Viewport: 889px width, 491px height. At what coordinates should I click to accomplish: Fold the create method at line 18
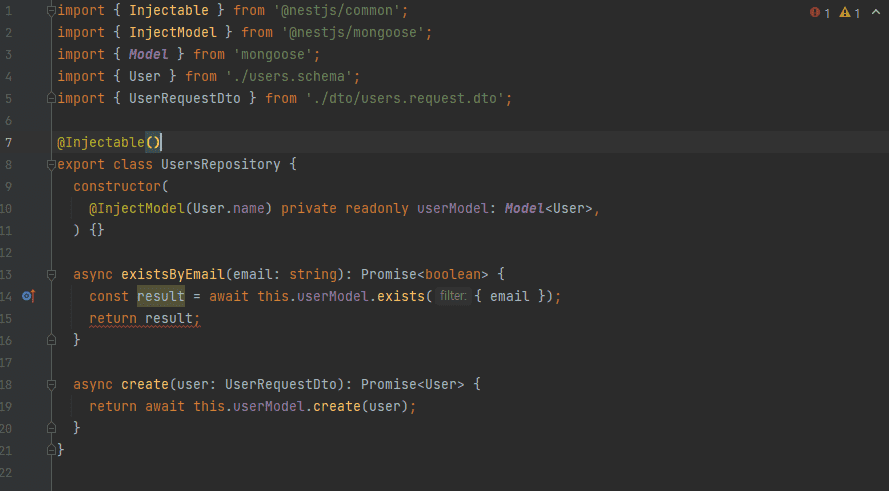[x=51, y=385]
